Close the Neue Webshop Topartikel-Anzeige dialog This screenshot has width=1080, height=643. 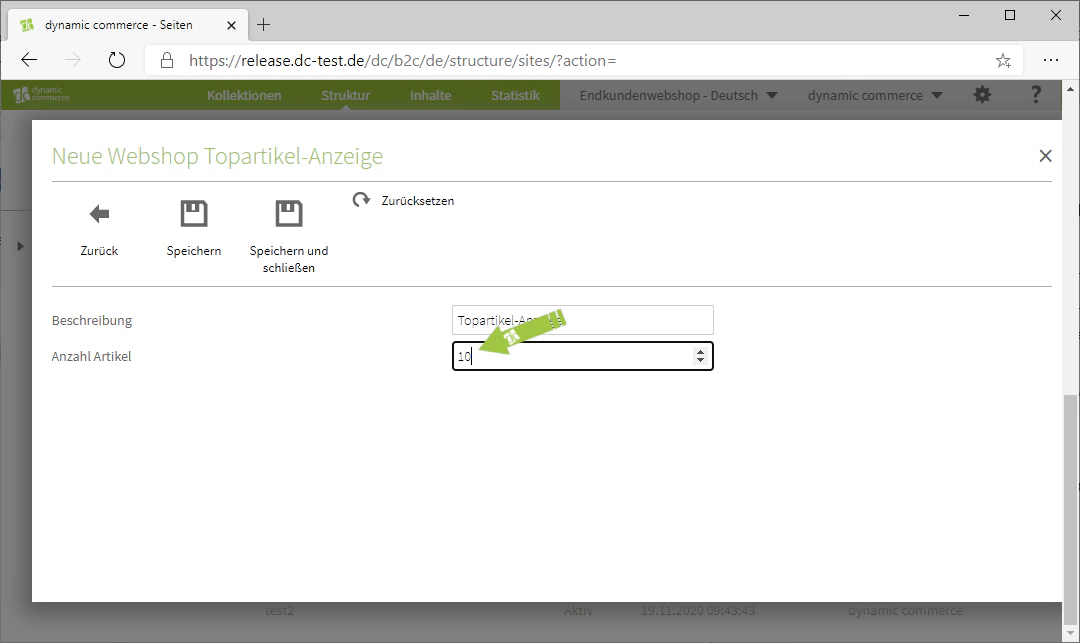(1045, 156)
